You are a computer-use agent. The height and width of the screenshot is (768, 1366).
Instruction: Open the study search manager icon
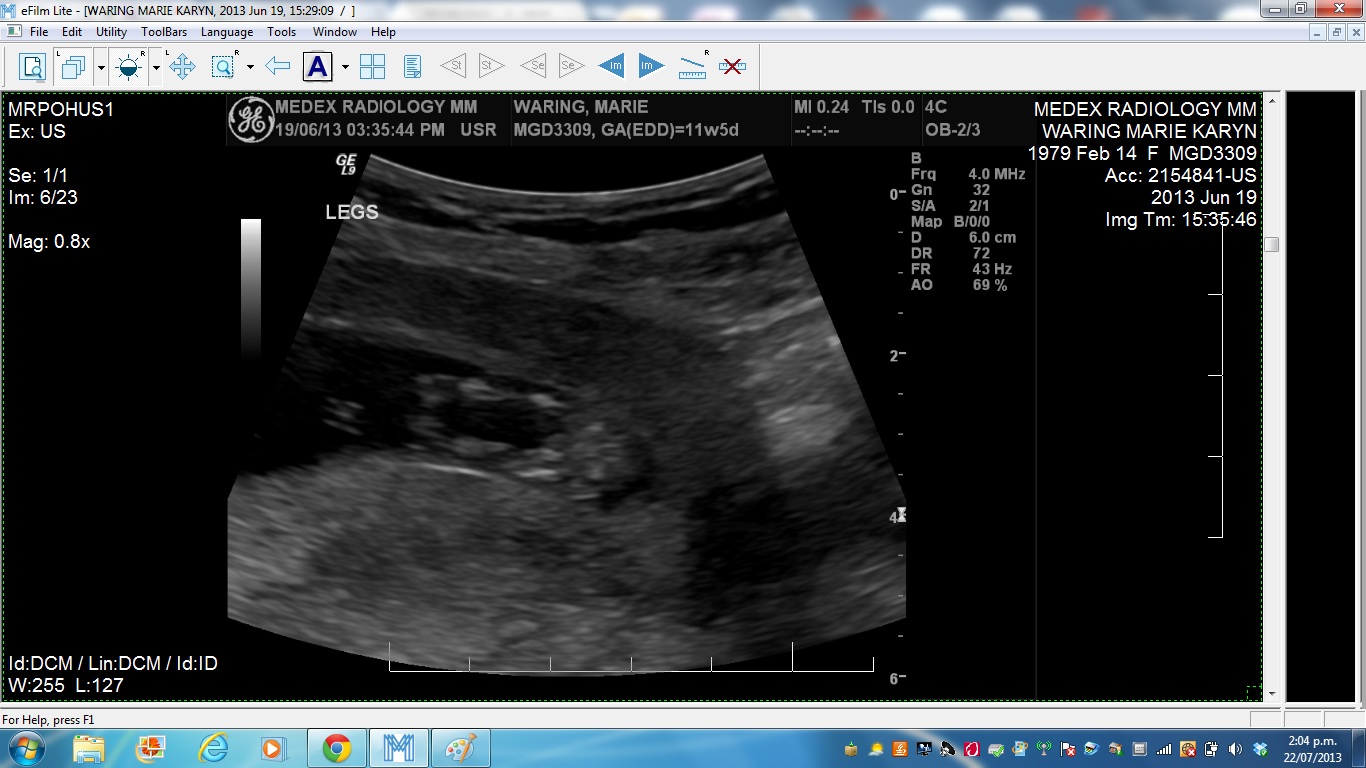point(33,67)
